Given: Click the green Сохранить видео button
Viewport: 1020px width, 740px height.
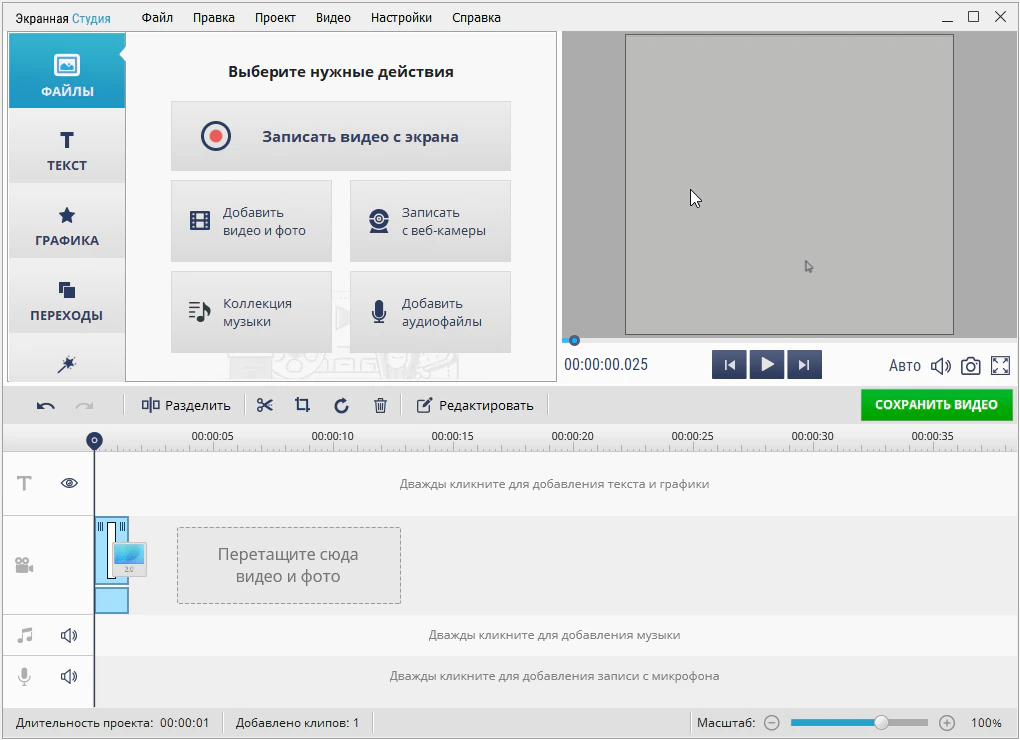Looking at the screenshot, I should [x=936, y=405].
